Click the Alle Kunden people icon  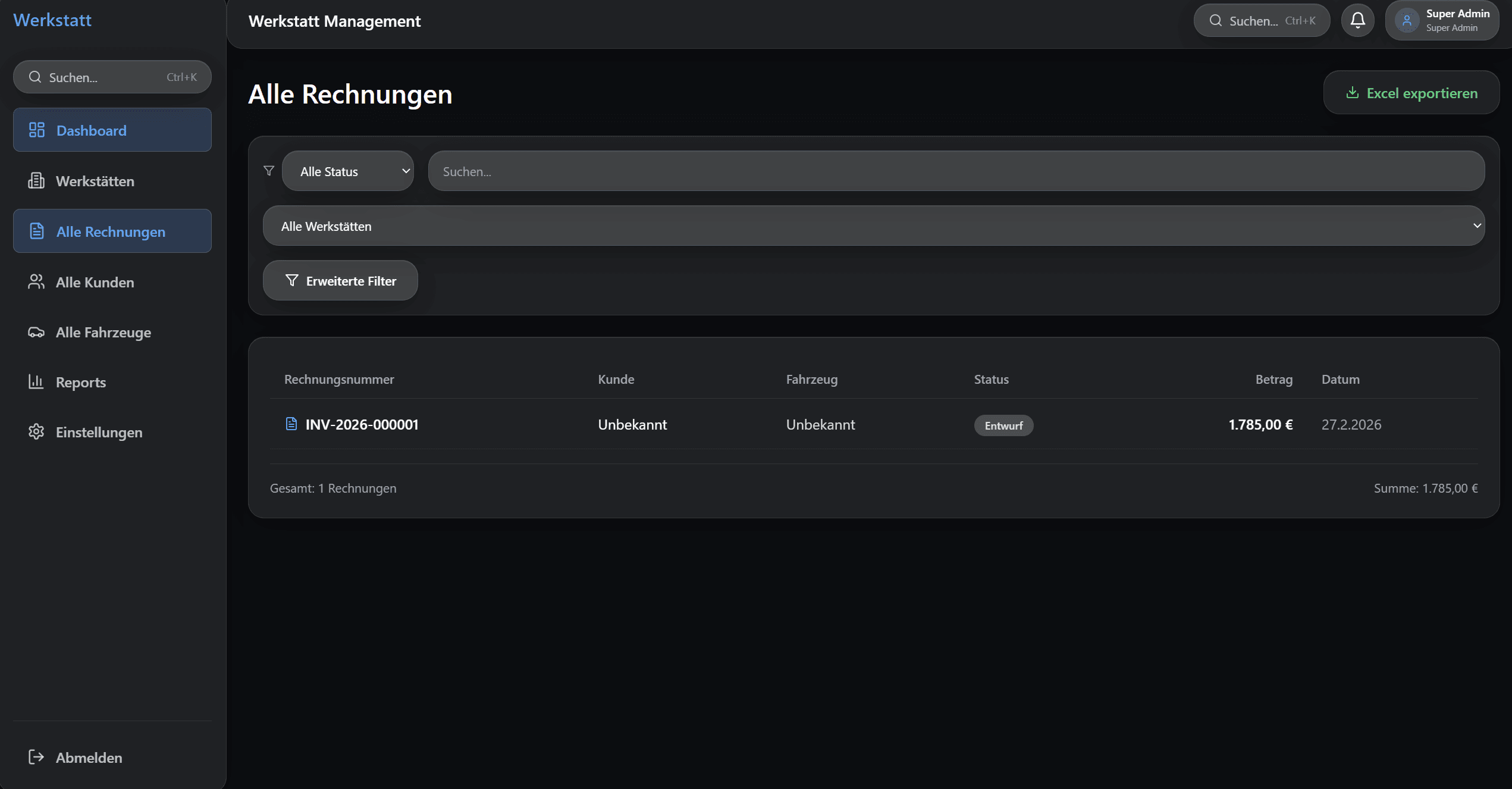36,282
